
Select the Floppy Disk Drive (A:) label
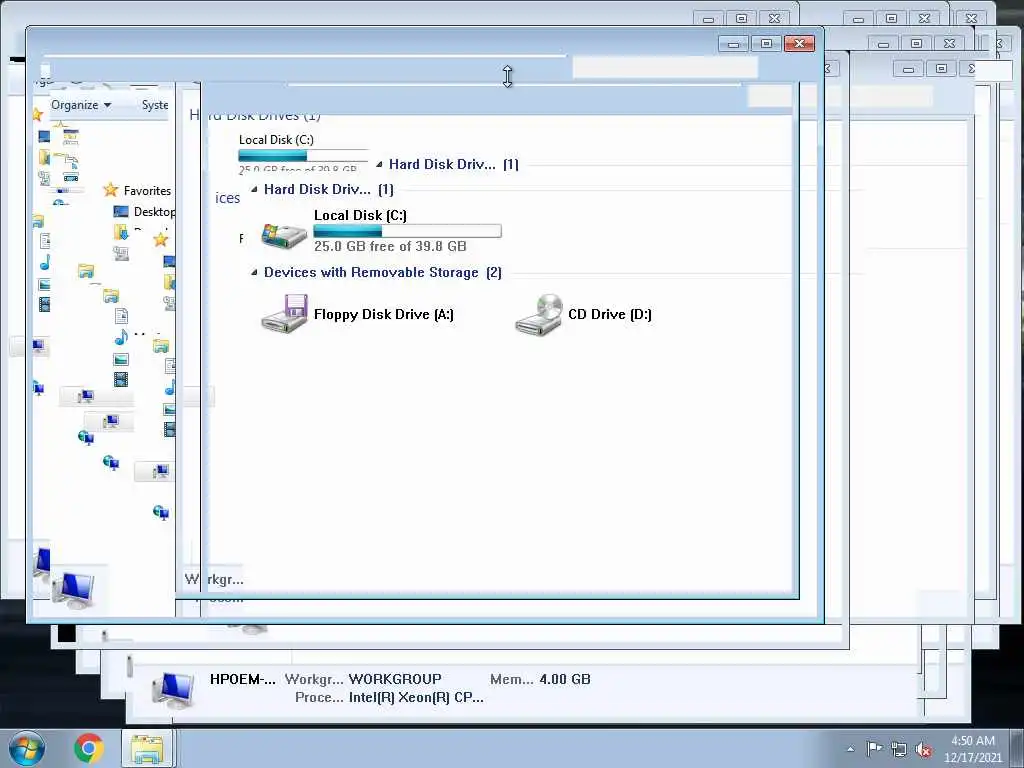point(383,314)
